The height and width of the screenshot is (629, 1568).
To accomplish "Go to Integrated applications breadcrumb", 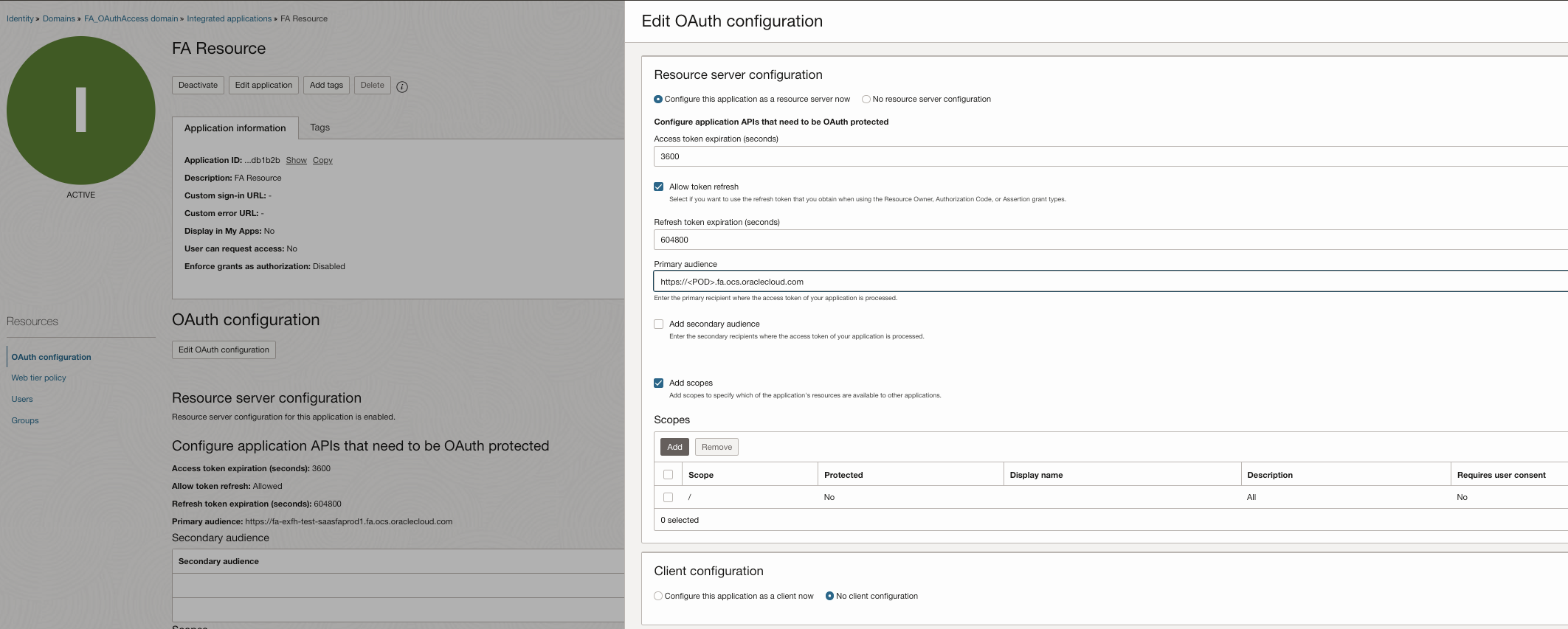I will pyautogui.click(x=229, y=18).
